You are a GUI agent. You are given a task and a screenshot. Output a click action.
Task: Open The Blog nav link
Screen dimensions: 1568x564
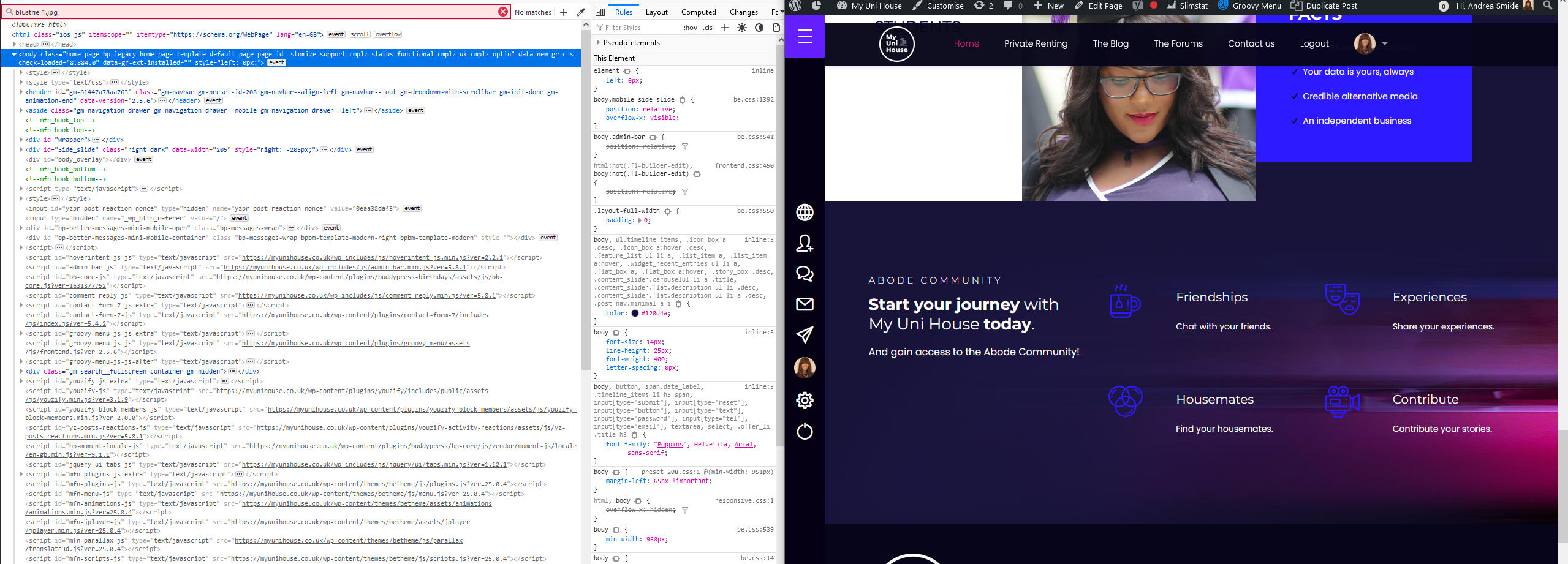[x=1110, y=43]
